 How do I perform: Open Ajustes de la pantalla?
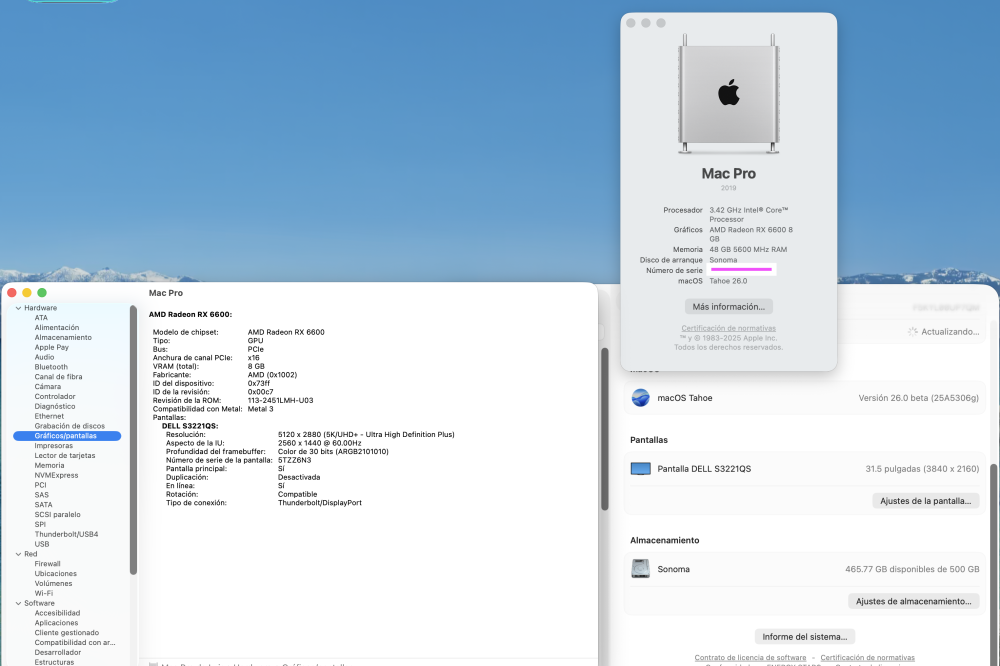click(x=925, y=501)
